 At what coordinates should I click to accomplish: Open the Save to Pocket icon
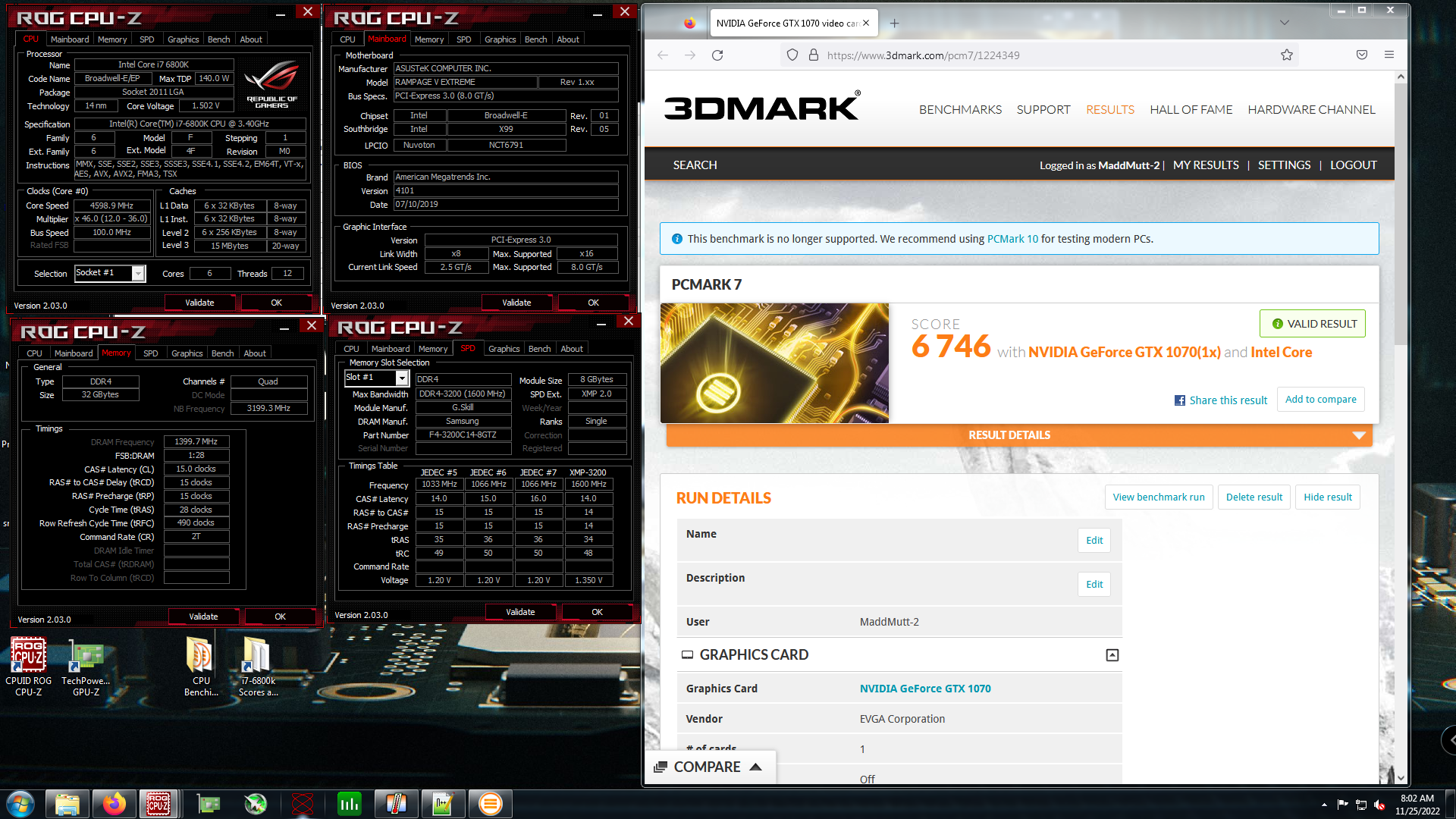coord(1362,55)
